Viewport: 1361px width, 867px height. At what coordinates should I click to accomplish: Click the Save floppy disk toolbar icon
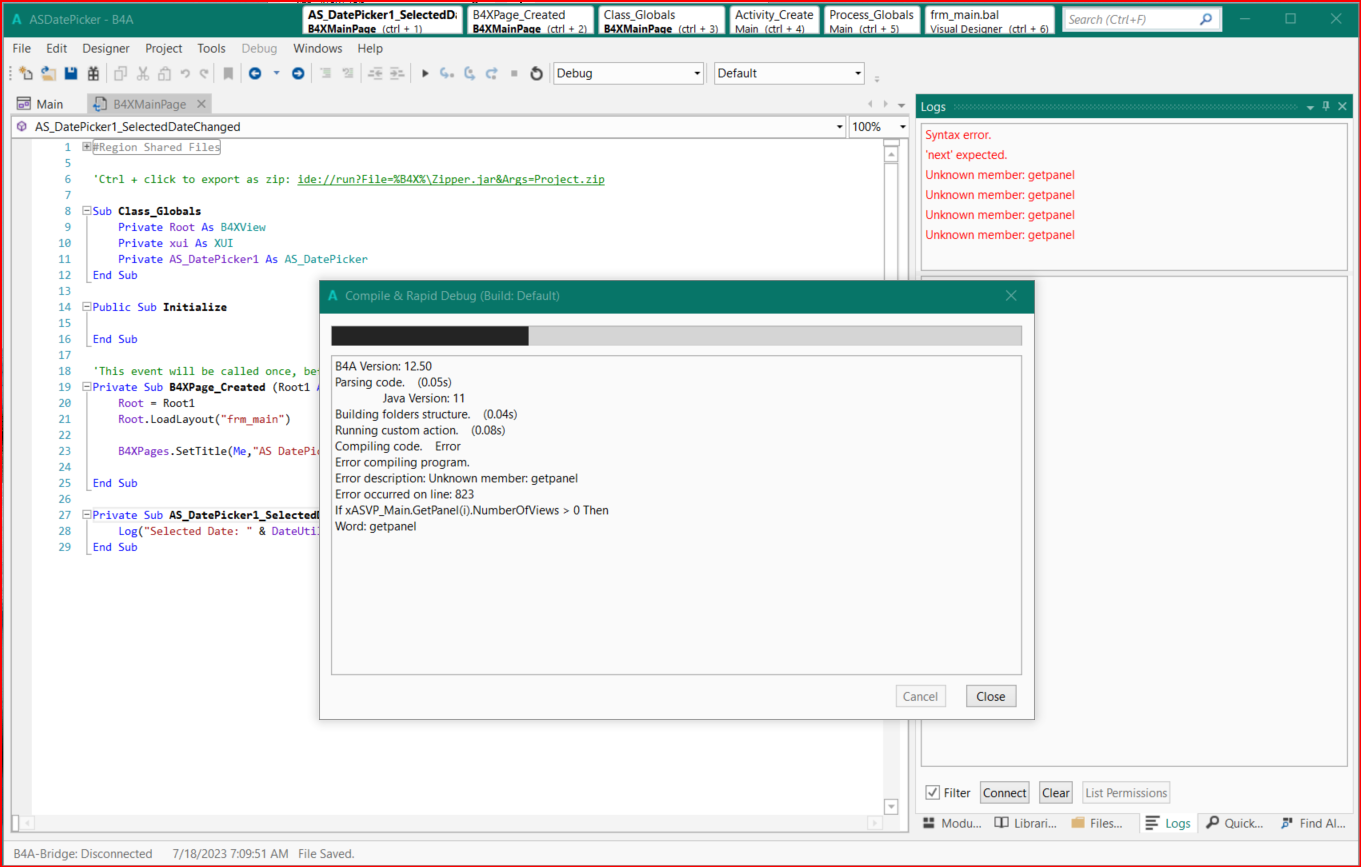[71, 73]
